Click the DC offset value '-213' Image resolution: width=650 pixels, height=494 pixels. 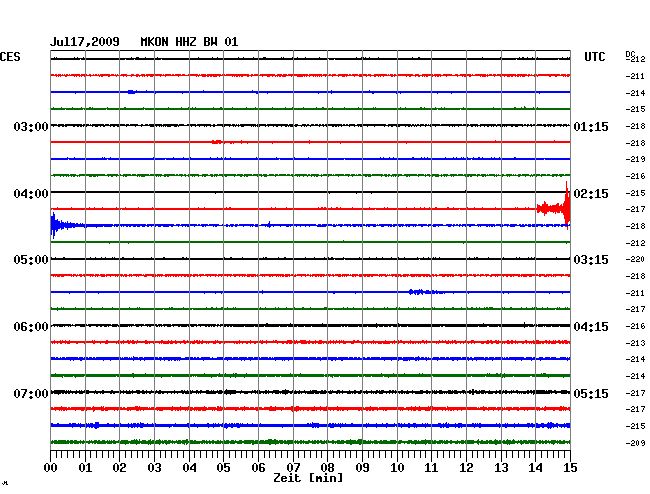[635, 343]
